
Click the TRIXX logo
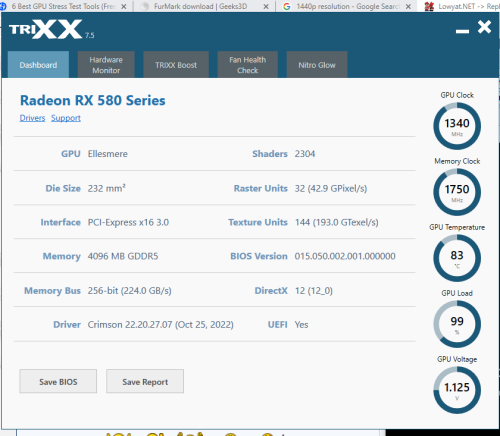coord(51,29)
